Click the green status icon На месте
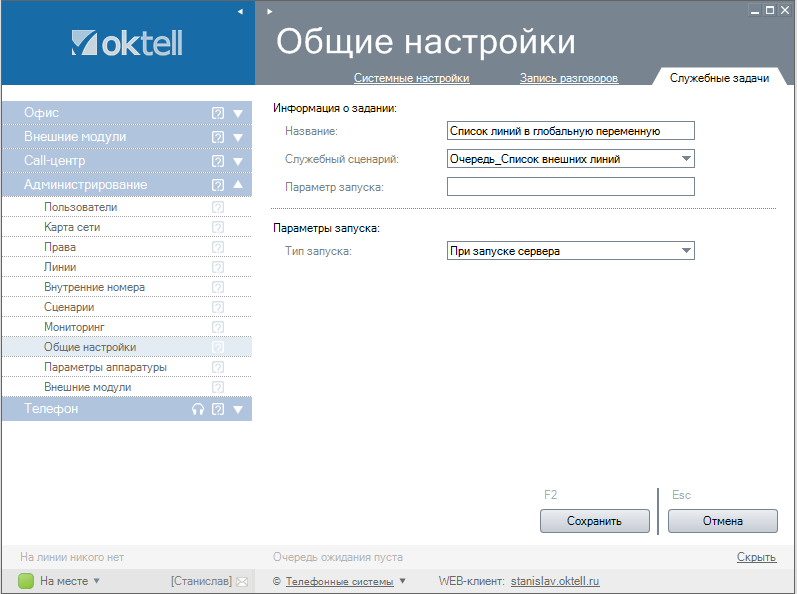 (x=26, y=581)
